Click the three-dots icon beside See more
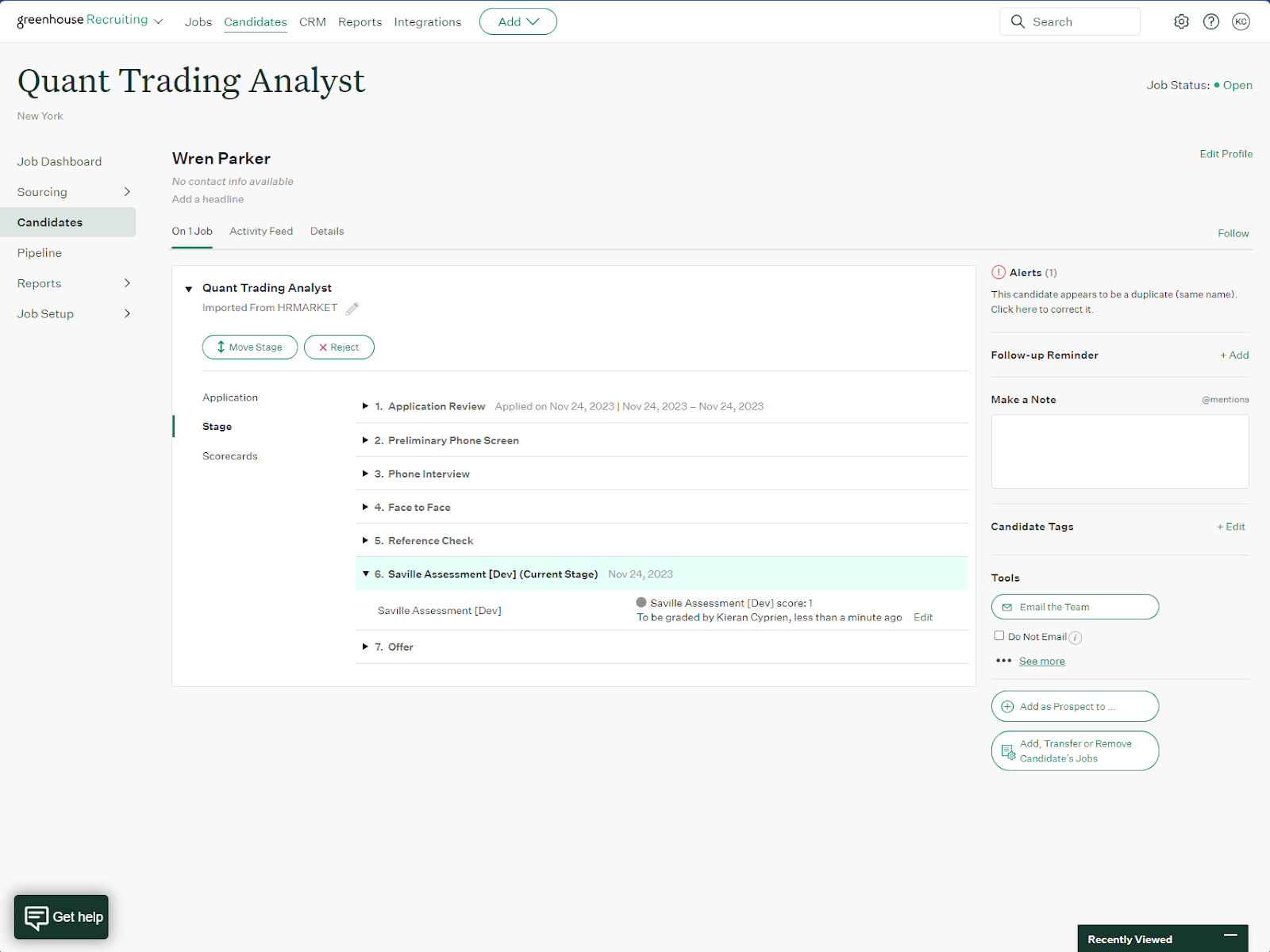The image size is (1270, 952). point(1003,660)
